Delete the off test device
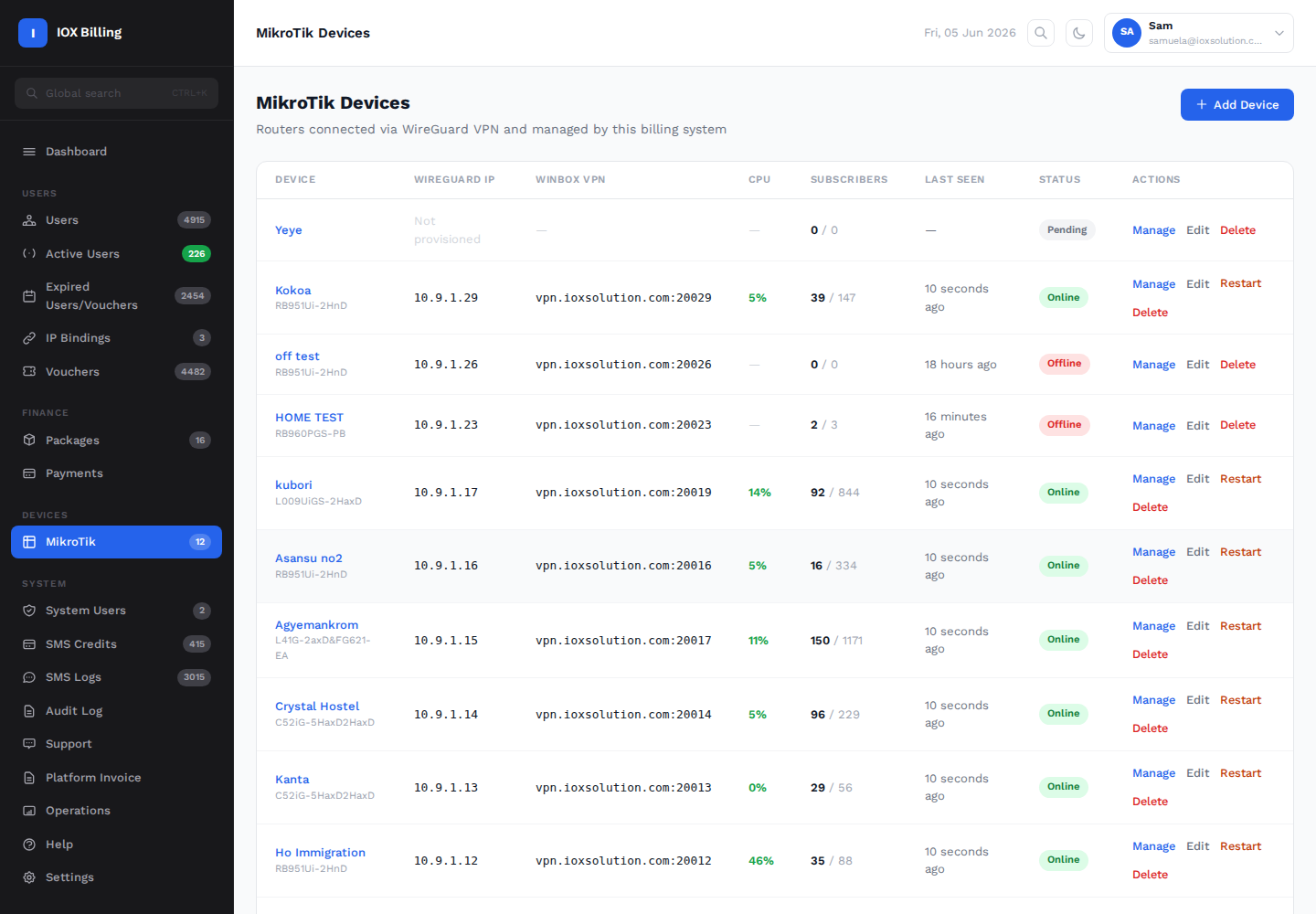 pos(1237,365)
